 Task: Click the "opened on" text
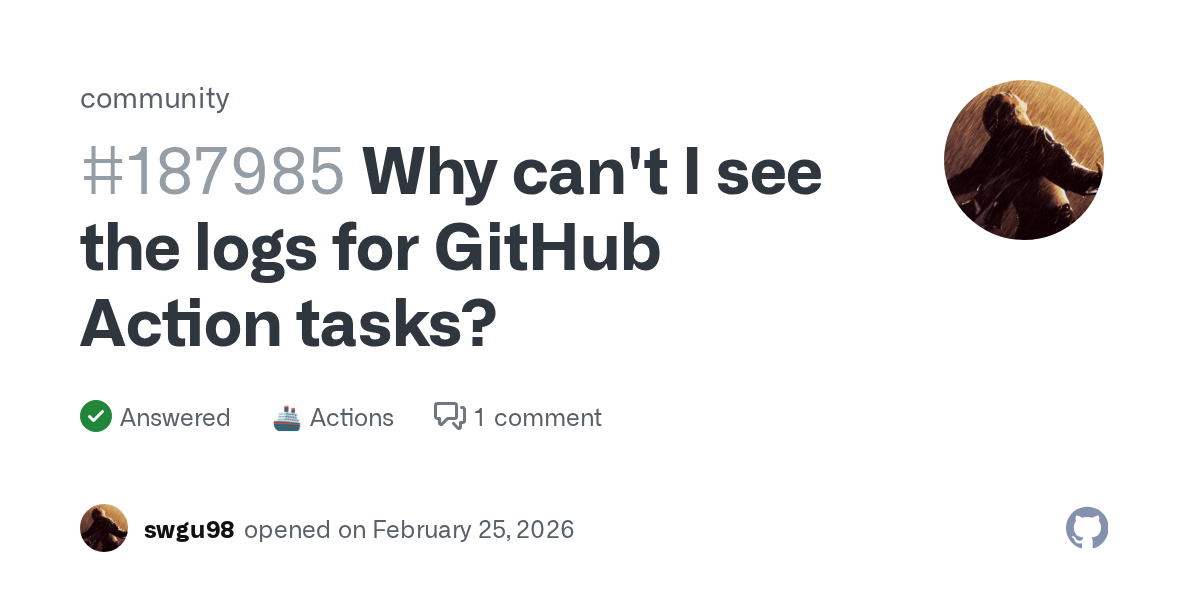[x=305, y=529]
